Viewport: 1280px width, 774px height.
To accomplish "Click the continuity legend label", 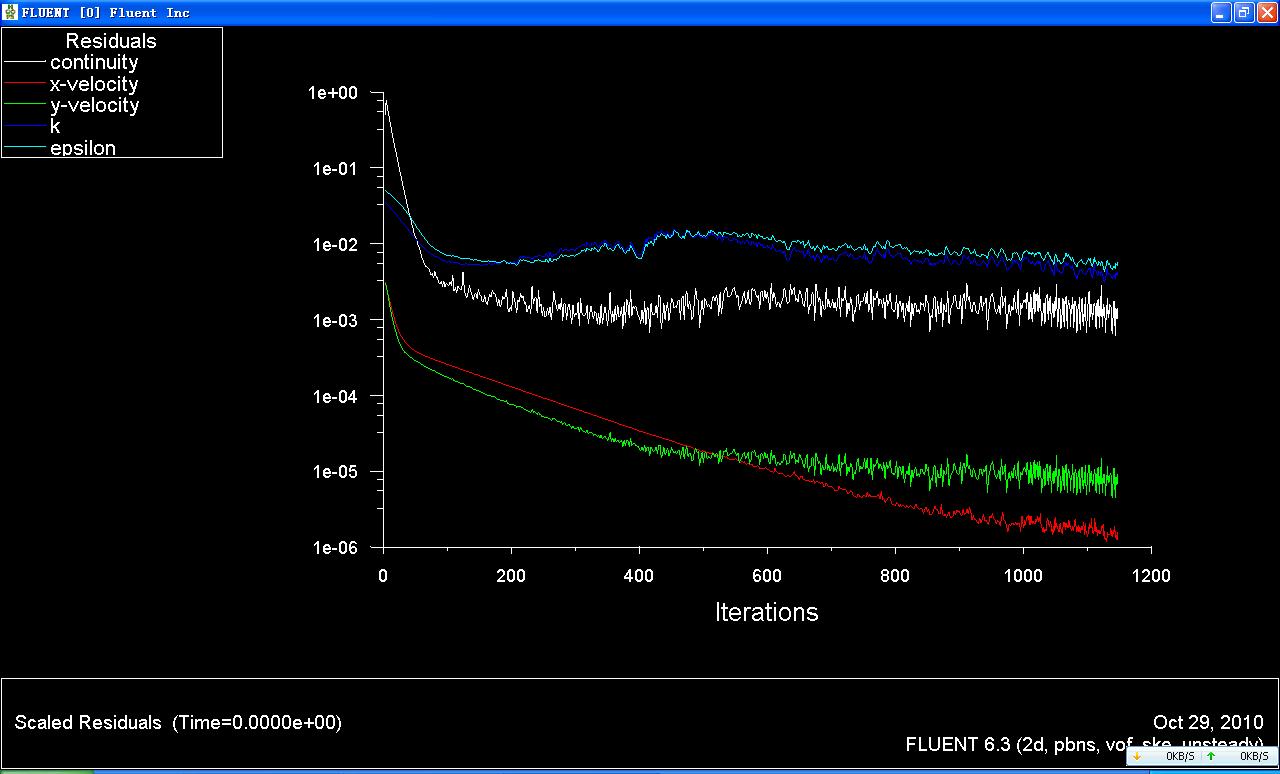I will point(94,63).
